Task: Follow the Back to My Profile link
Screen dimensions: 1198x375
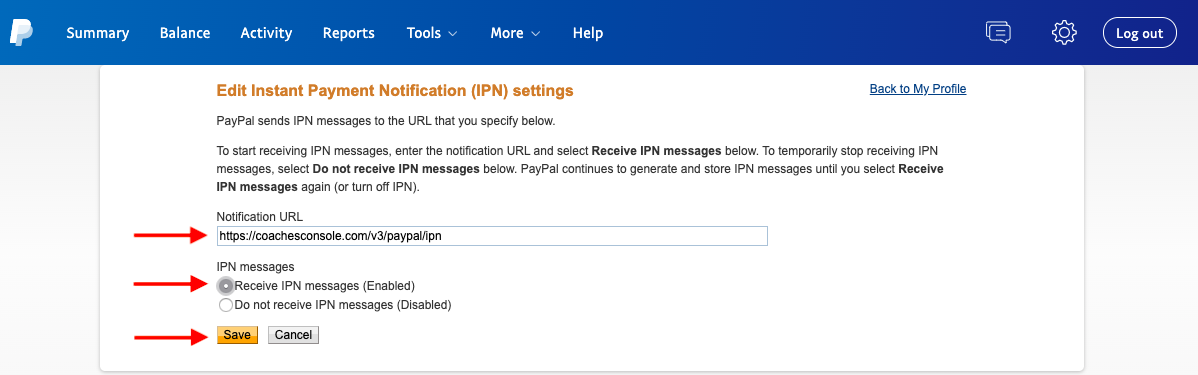Action: tap(918, 89)
